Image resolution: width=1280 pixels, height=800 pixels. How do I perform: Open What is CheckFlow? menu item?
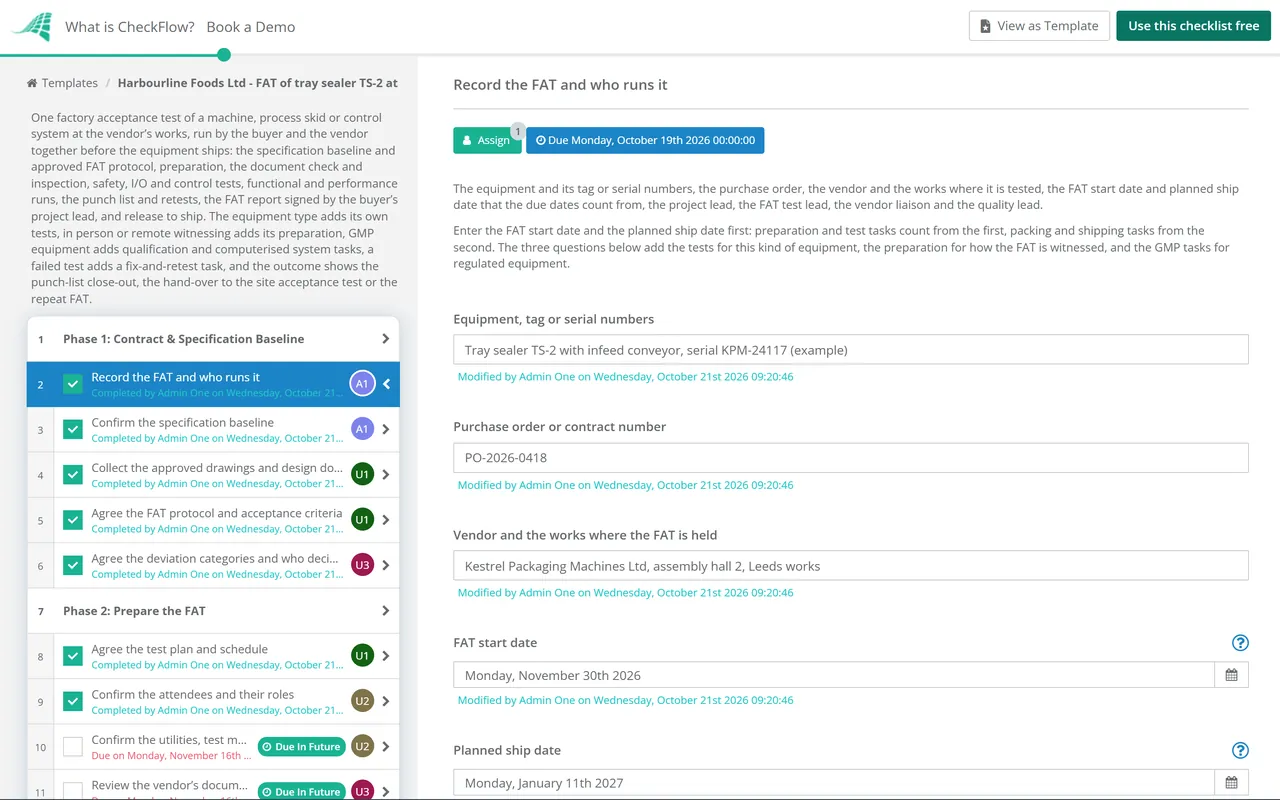(x=130, y=27)
